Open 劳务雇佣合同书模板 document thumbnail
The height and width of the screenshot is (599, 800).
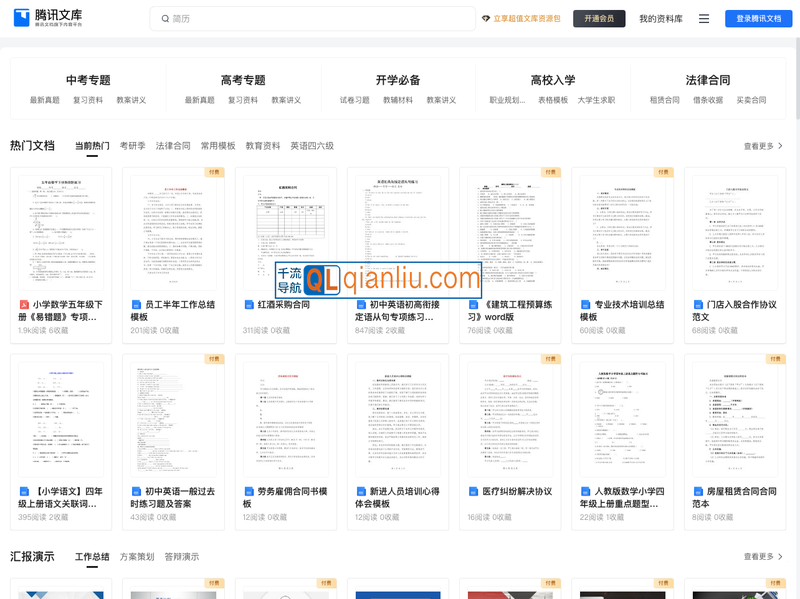coord(280,415)
